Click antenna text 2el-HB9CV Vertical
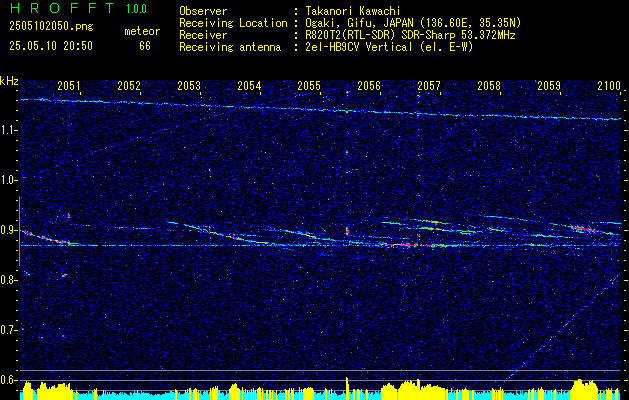 click(x=358, y=47)
